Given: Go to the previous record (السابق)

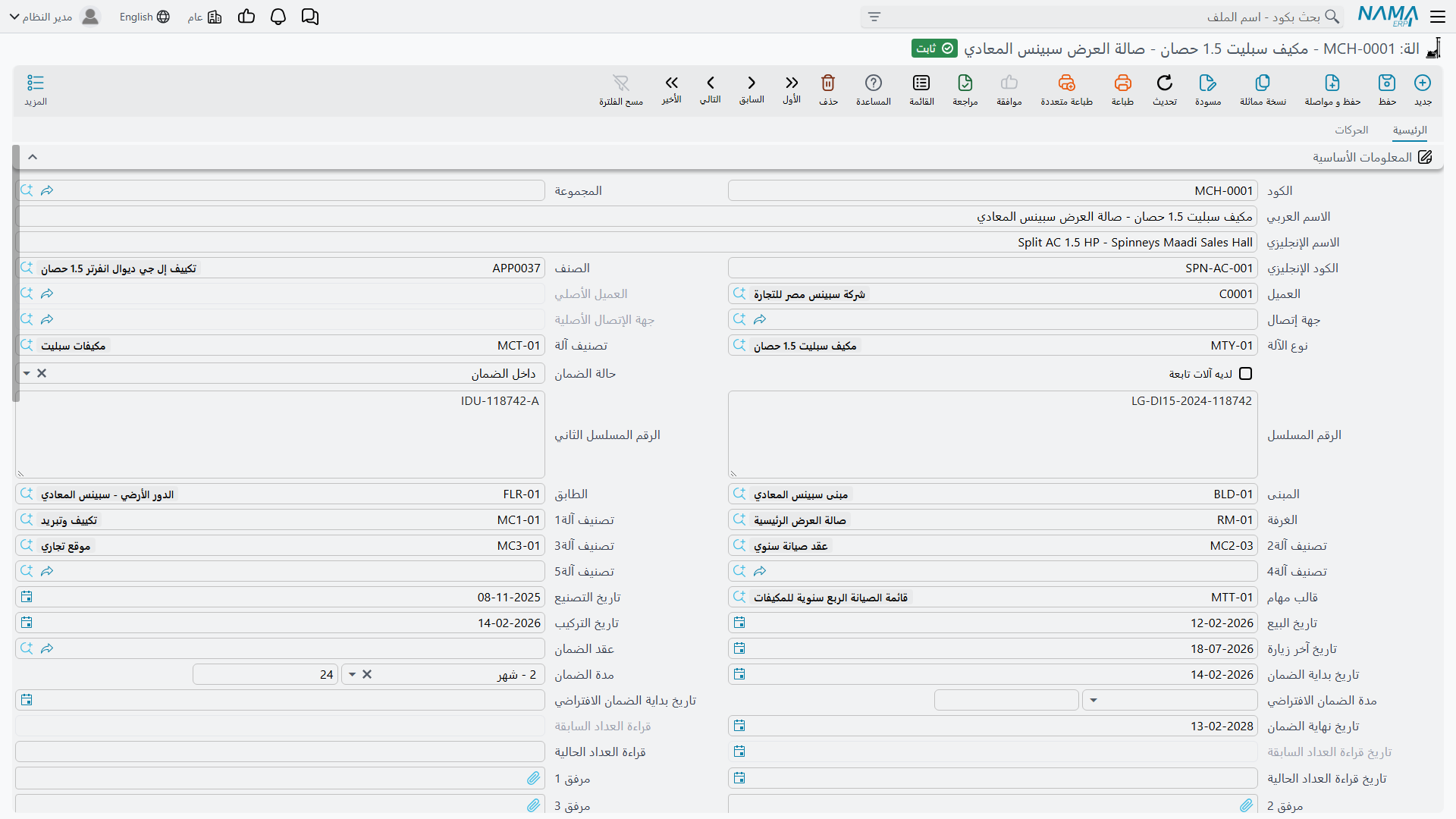Looking at the screenshot, I should tap(752, 89).
